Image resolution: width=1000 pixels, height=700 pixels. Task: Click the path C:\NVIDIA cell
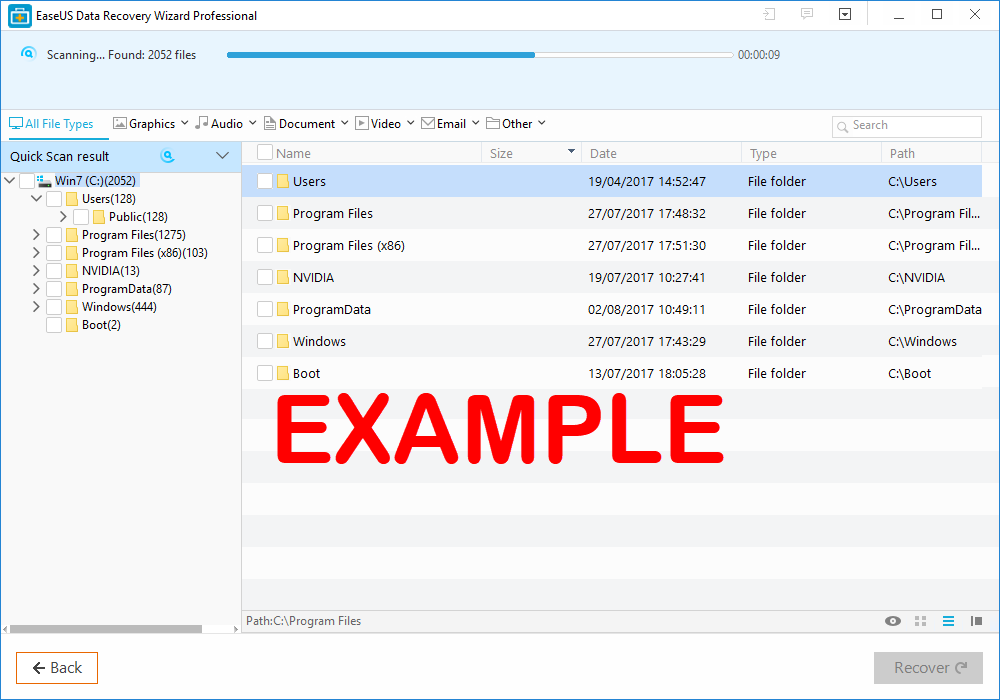pyautogui.click(x=916, y=277)
